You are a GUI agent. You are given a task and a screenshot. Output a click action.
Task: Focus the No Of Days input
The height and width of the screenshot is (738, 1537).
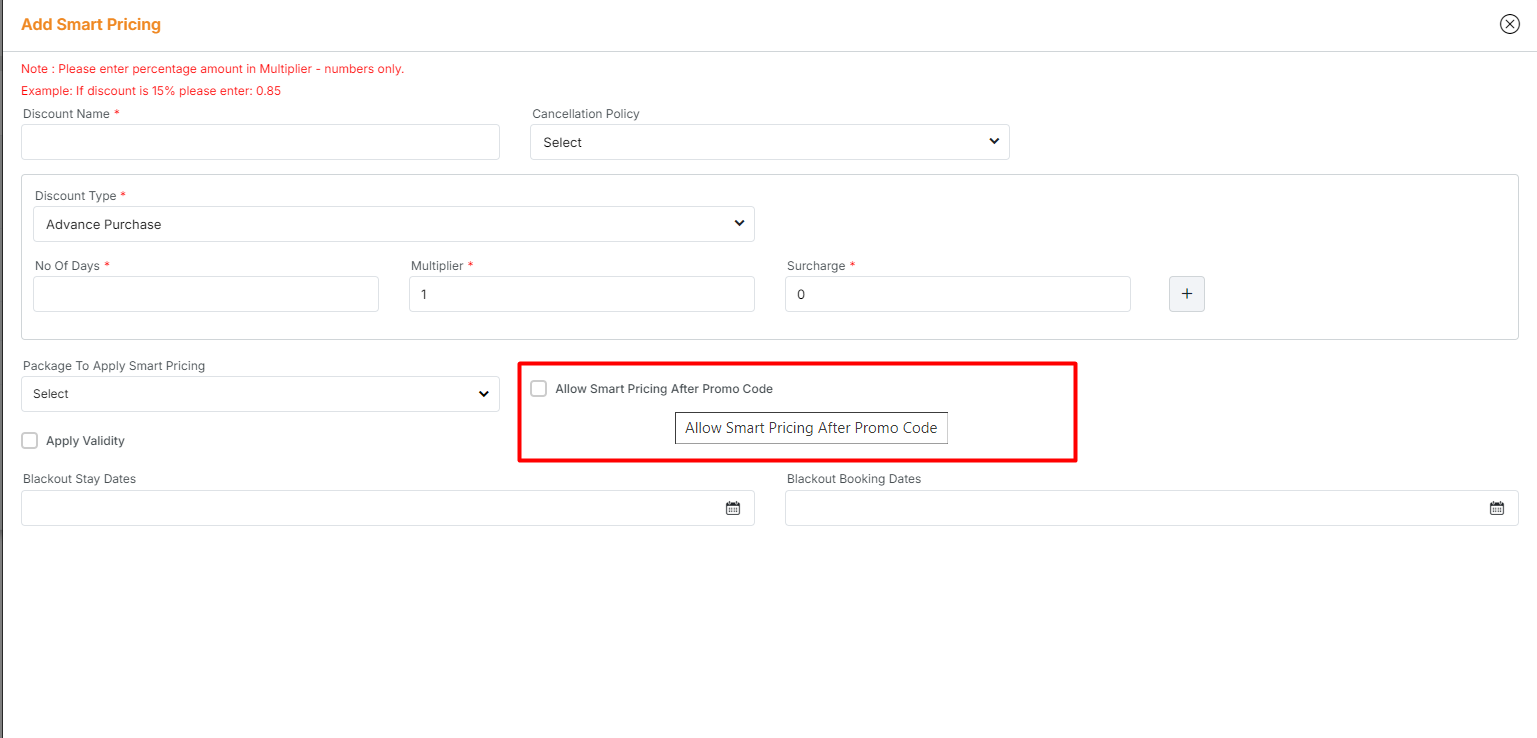pos(206,294)
